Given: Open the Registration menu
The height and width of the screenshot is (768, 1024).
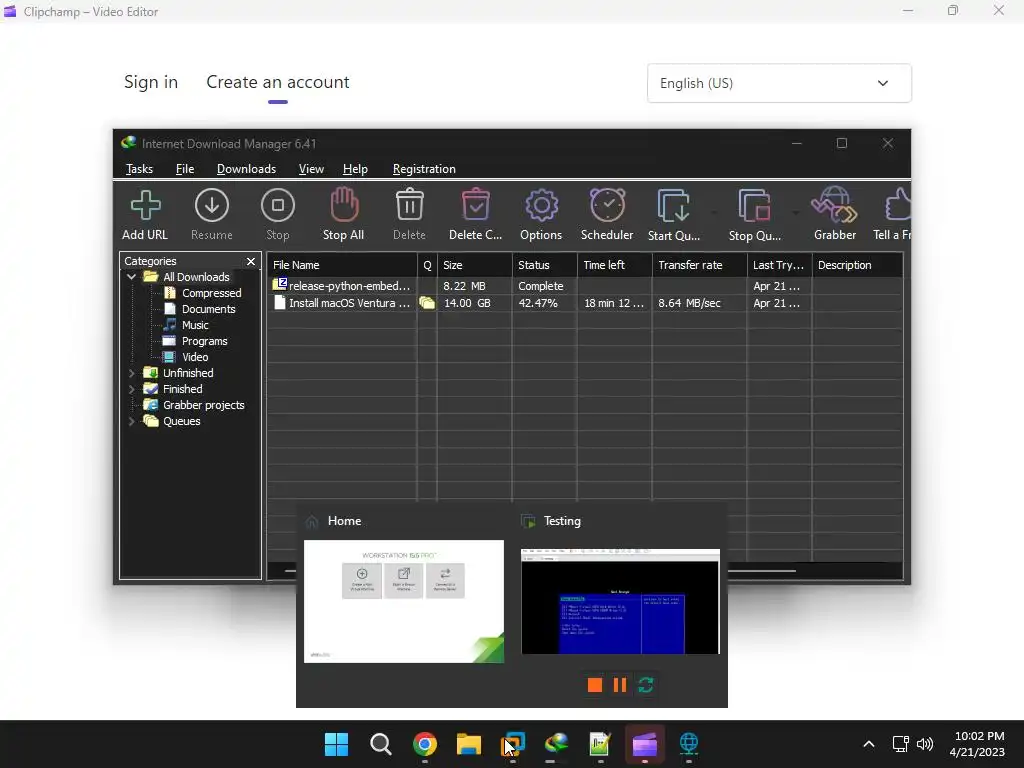Looking at the screenshot, I should click(424, 169).
